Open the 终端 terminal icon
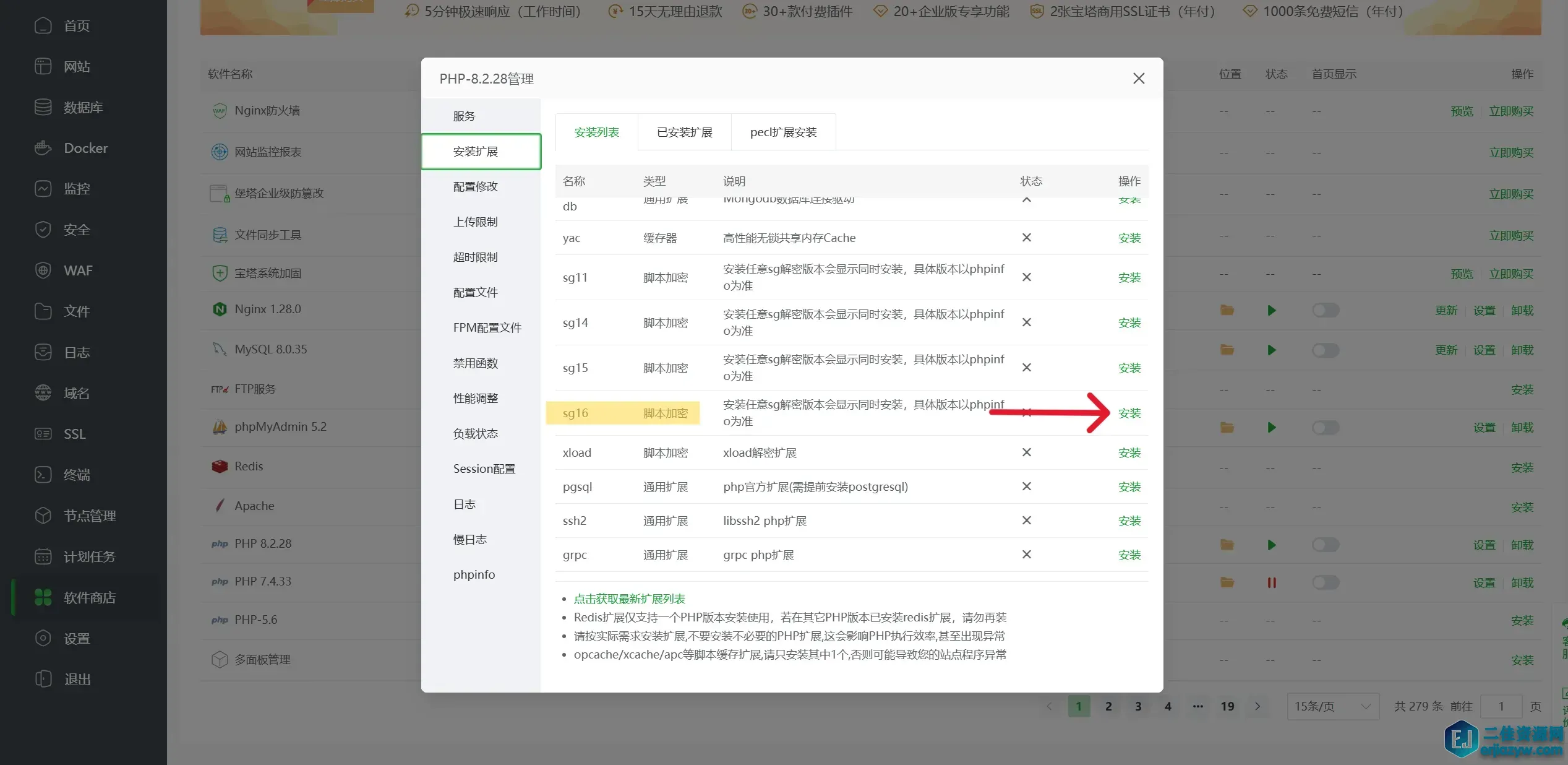The image size is (1568, 765). click(x=43, y=475)
